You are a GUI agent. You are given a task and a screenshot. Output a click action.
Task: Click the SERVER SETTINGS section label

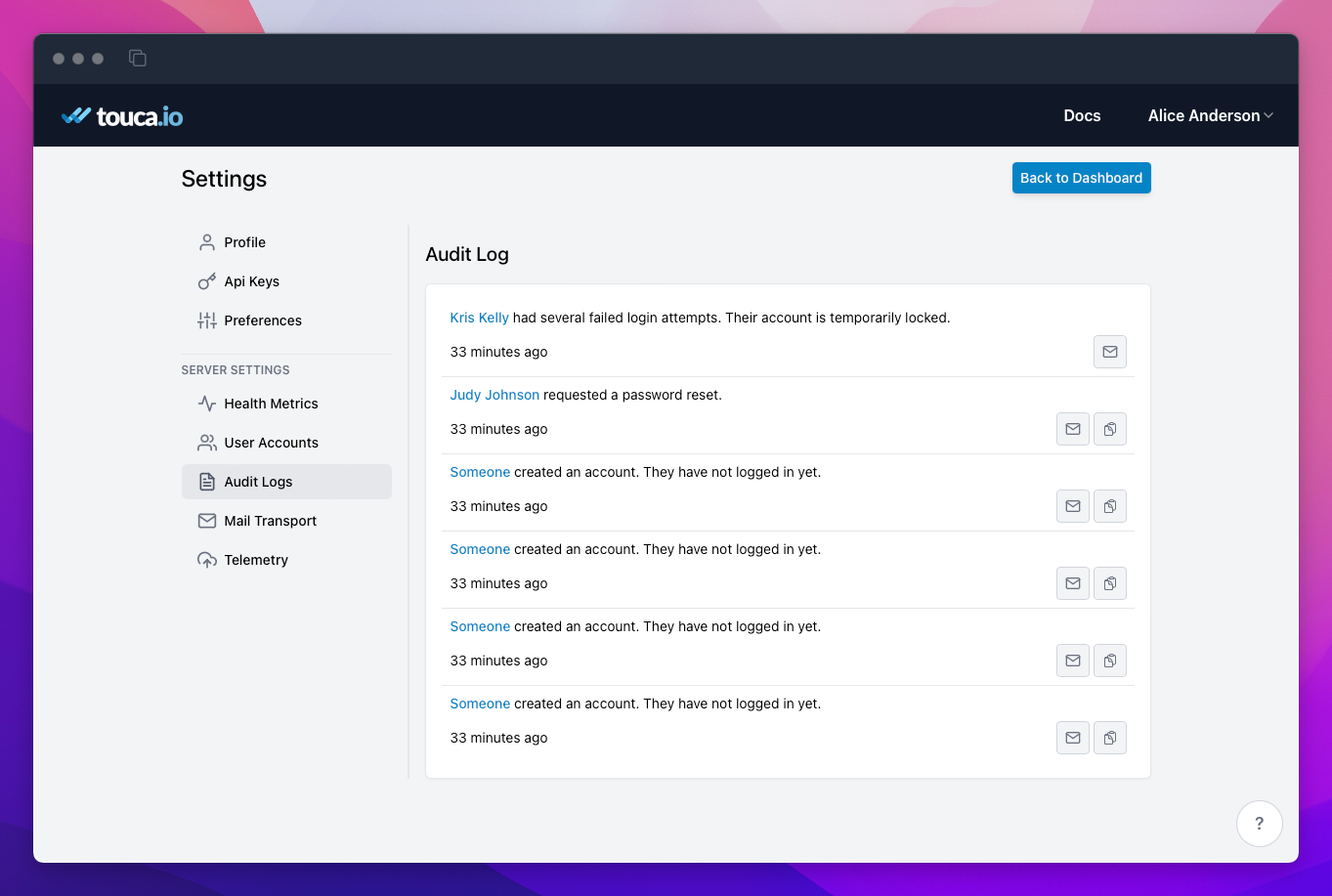click(236, 370)
